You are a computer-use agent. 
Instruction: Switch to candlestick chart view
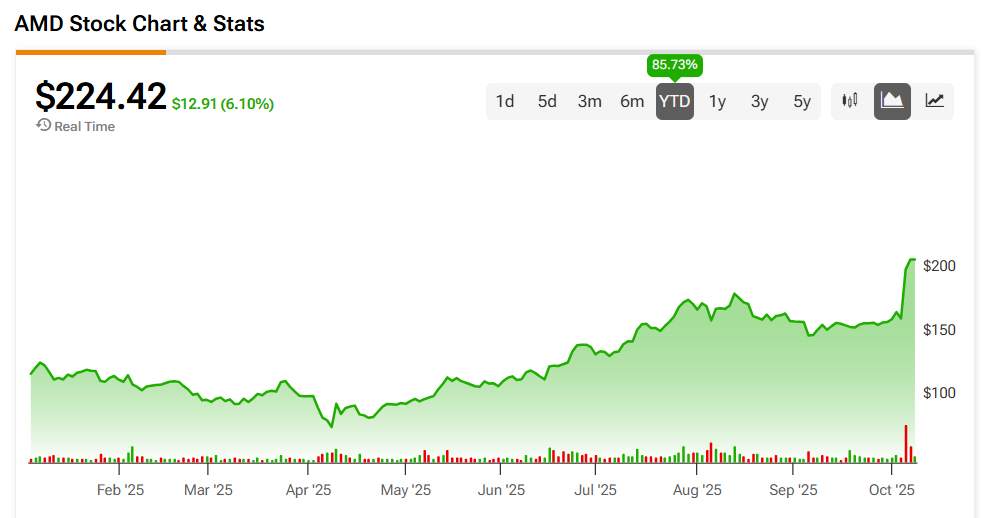click(850, 101)
